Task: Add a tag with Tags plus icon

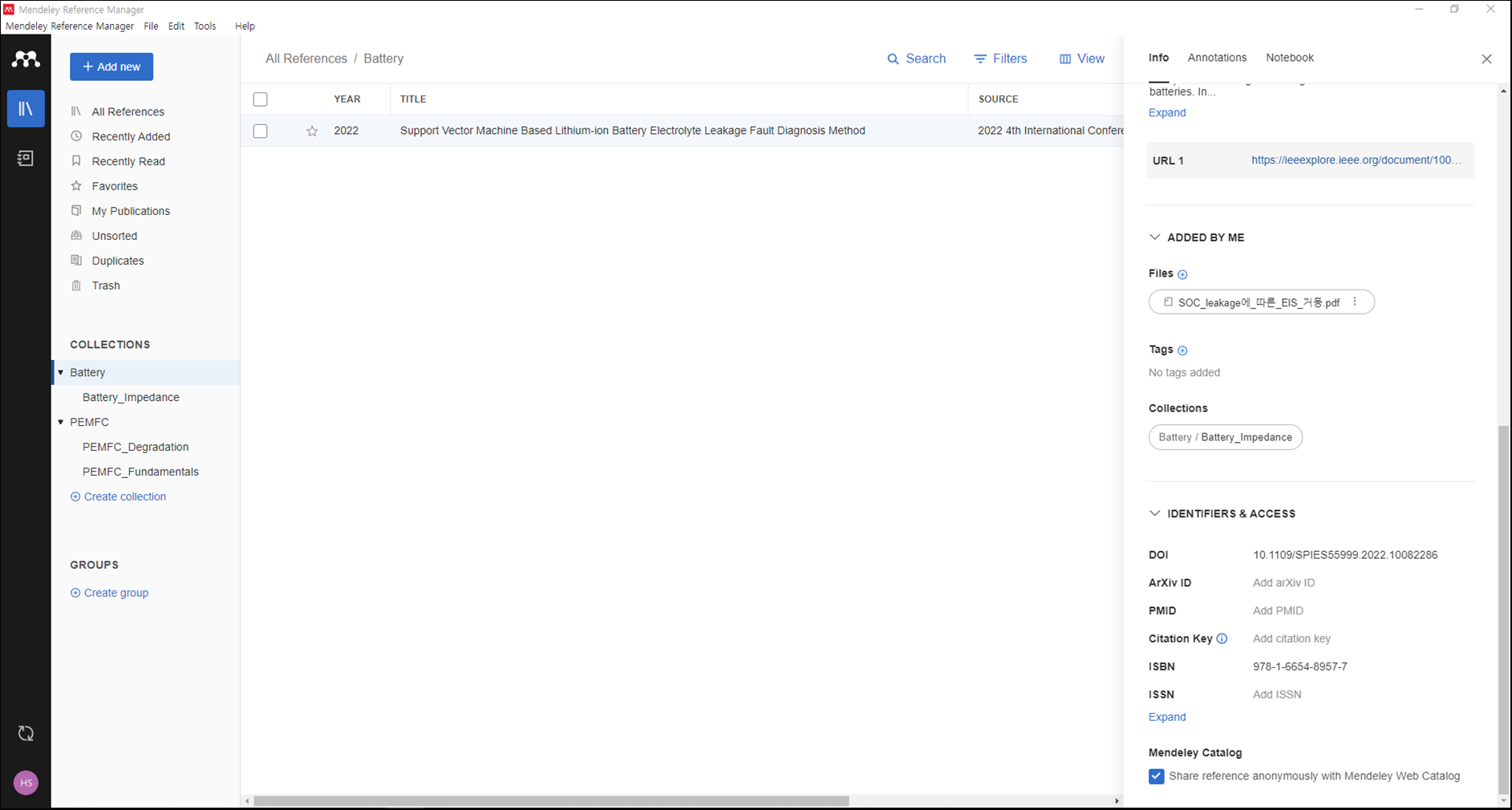Action: pyautogui.click(x=1182, y=350)
